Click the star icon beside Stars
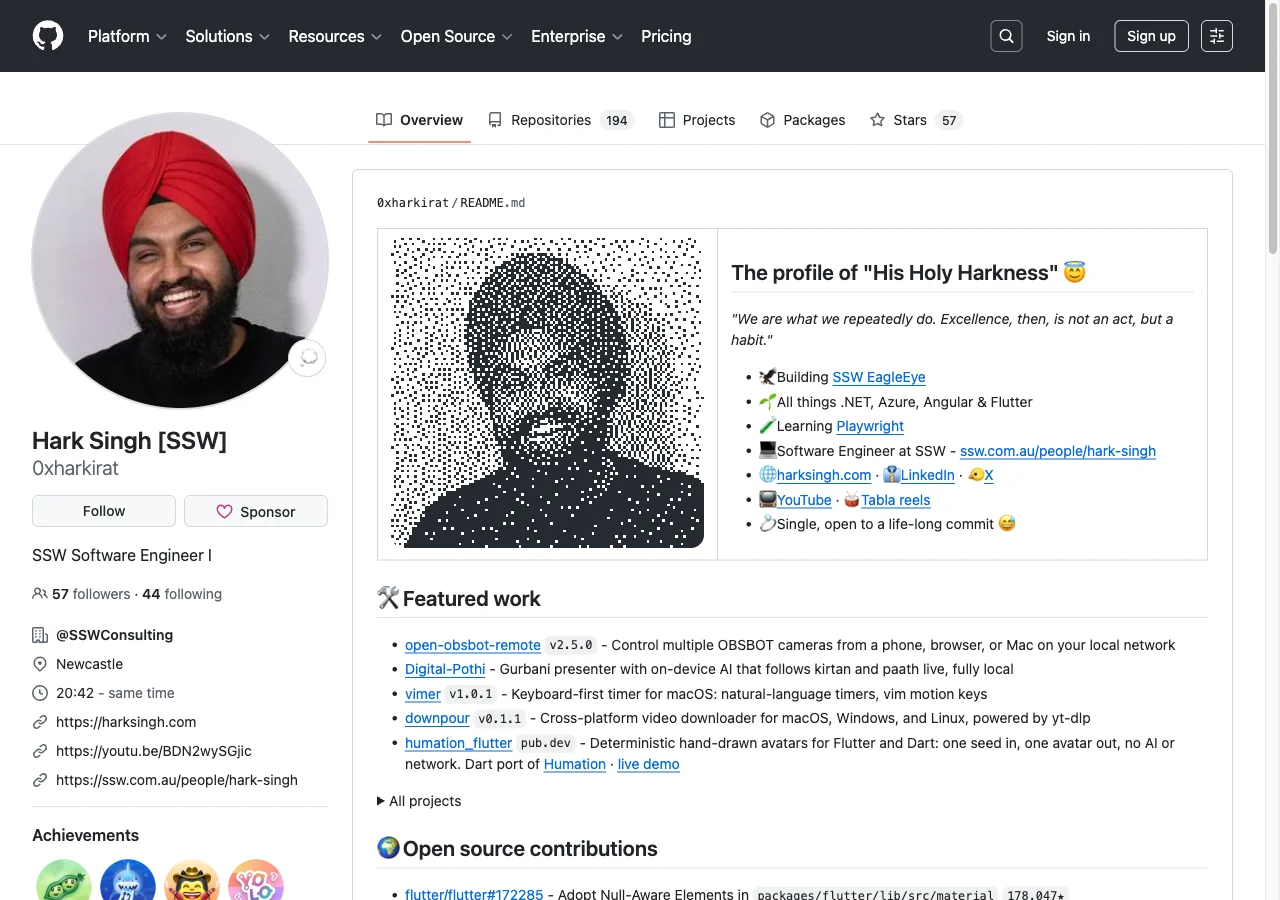Image resolution: width=1280 pixels, height=900 pixels. click(x=877, y=120)
